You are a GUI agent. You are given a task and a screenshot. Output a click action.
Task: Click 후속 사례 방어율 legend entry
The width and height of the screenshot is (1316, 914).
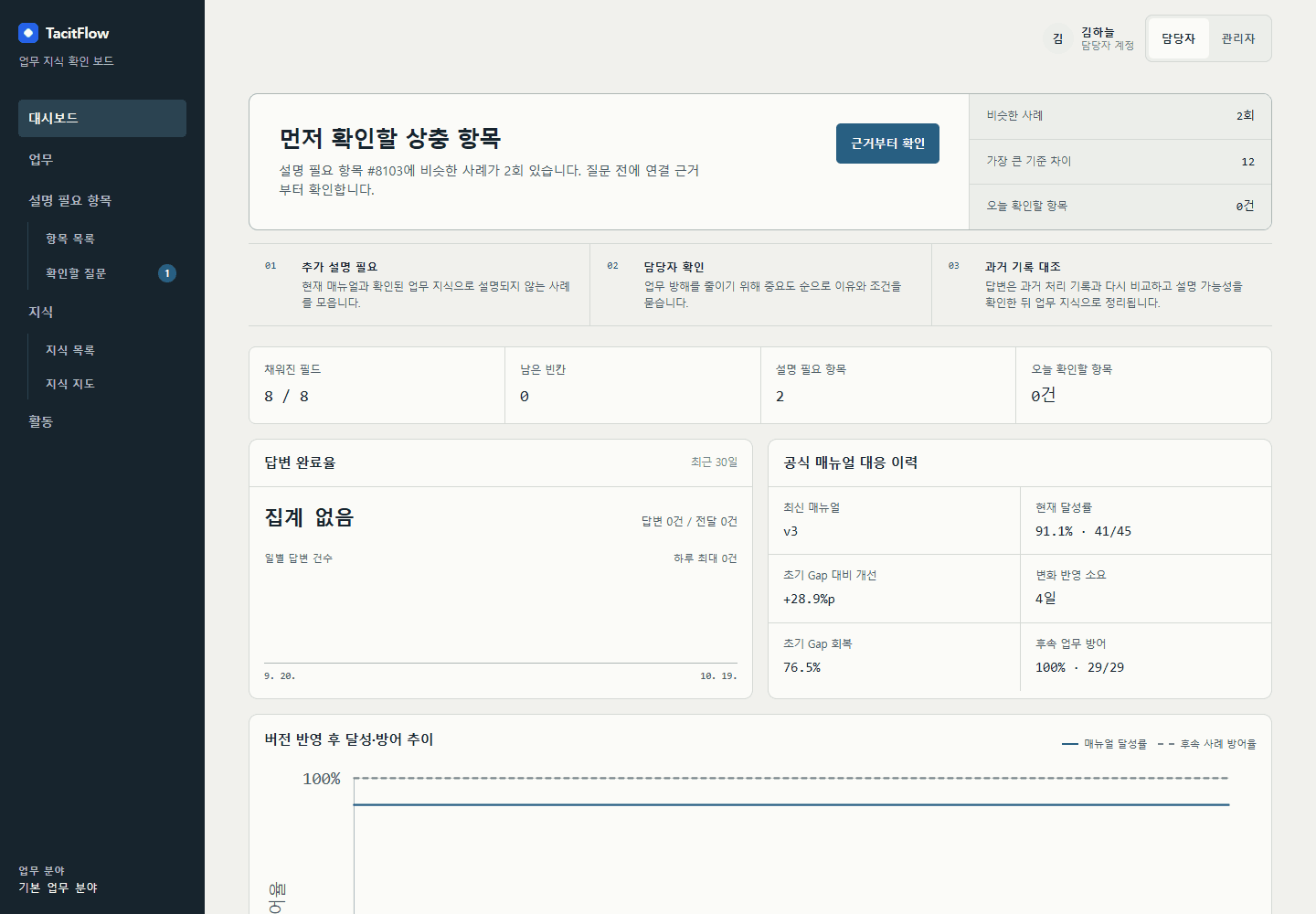(1206, 744)
